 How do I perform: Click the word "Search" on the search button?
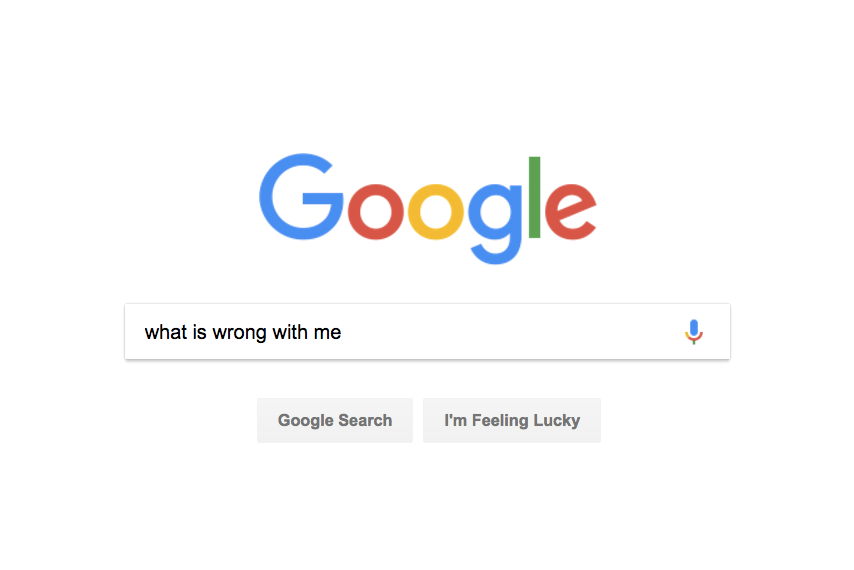click(365, 420)
